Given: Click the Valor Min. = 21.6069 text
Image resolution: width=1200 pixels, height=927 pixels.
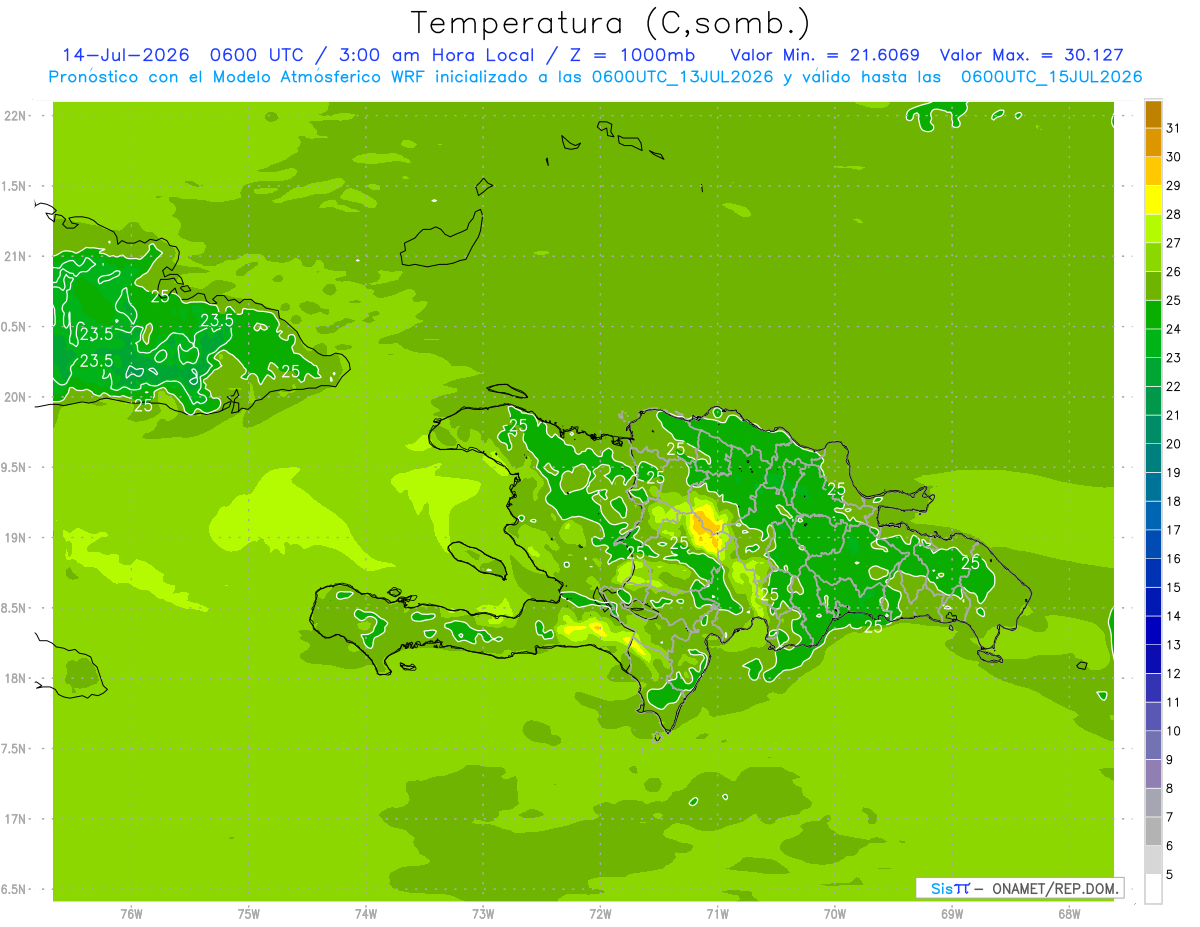Looking at the screenshot, I should (x=825, y=55).
